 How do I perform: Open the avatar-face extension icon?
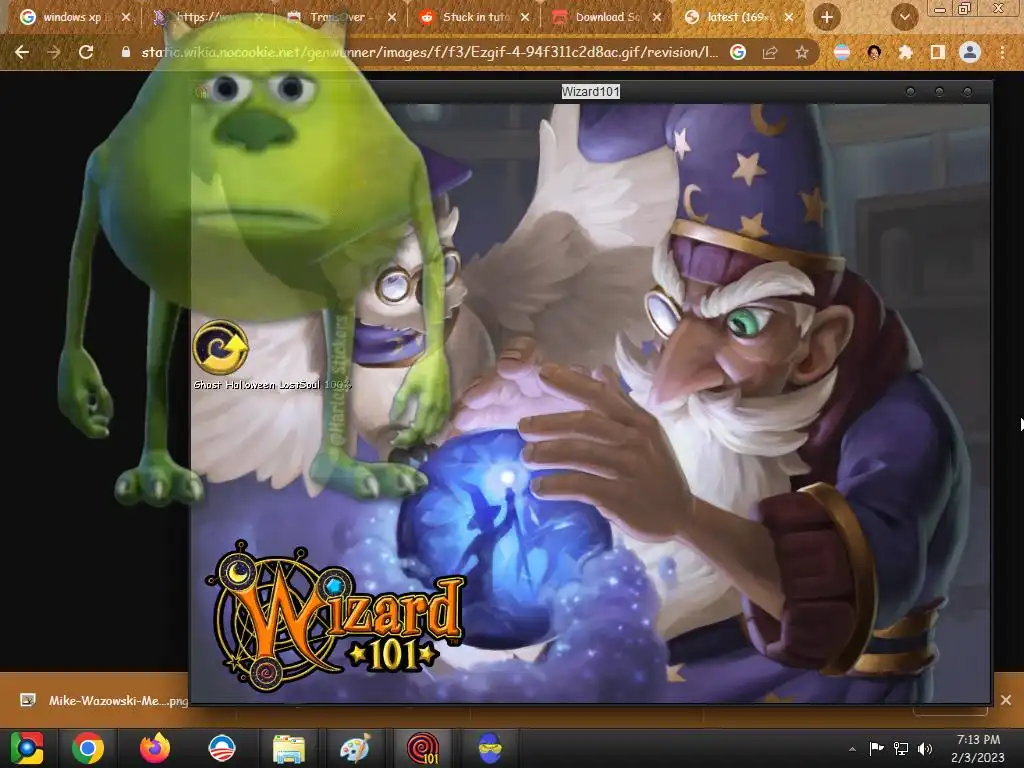(874, 52)
